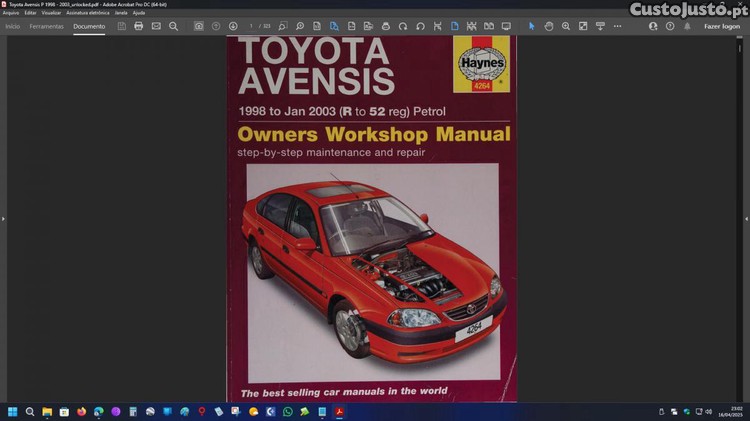The image size is (750, 421).
Task: Go to previous page arrow
Action: point(216,26)
